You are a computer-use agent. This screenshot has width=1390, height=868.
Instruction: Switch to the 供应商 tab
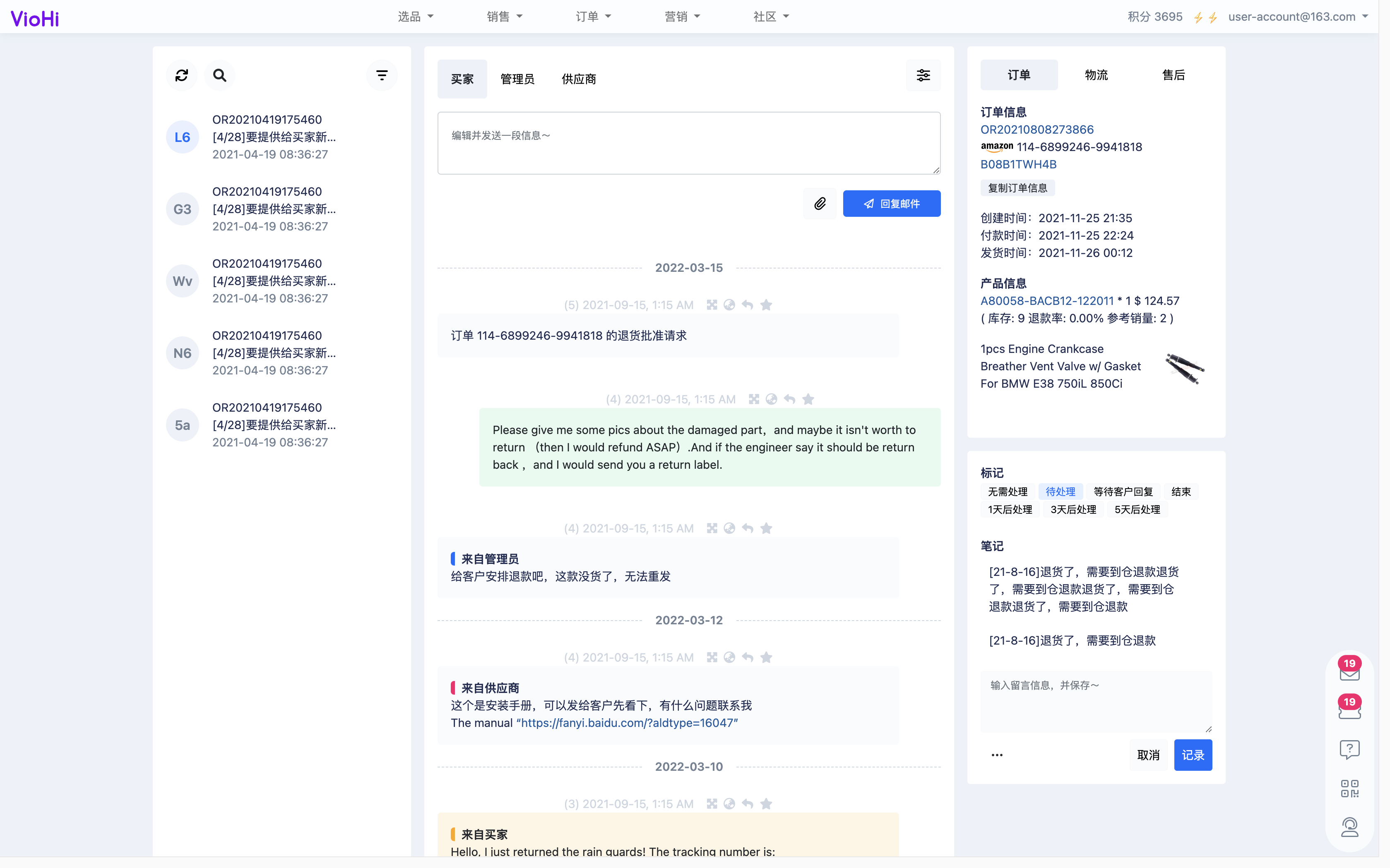pyautogui.click(x=578, y=79)
